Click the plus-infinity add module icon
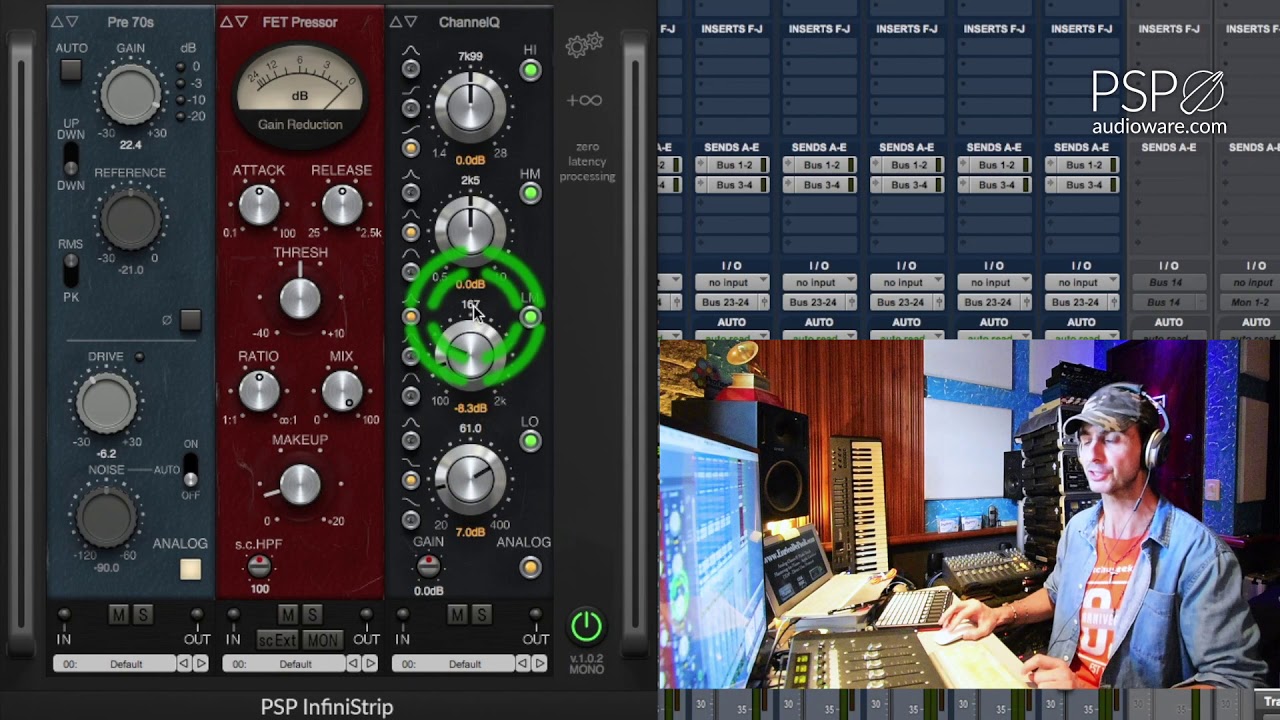Viewport: 1280px width, 720px height. tap(584, 100)
